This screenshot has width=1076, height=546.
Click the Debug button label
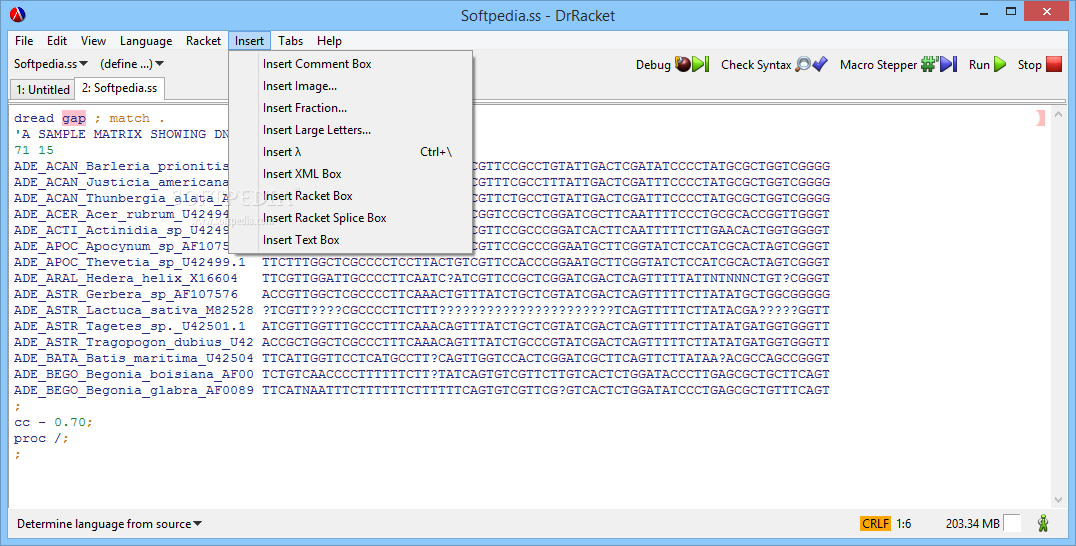point(653,64)
